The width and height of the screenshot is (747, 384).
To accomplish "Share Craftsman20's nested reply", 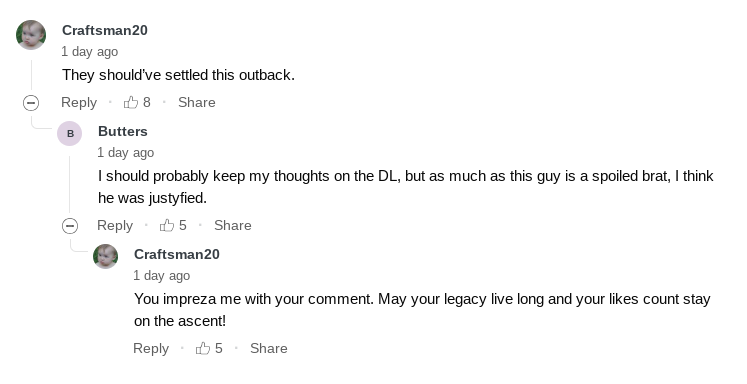I will click(x=269, y=348).
